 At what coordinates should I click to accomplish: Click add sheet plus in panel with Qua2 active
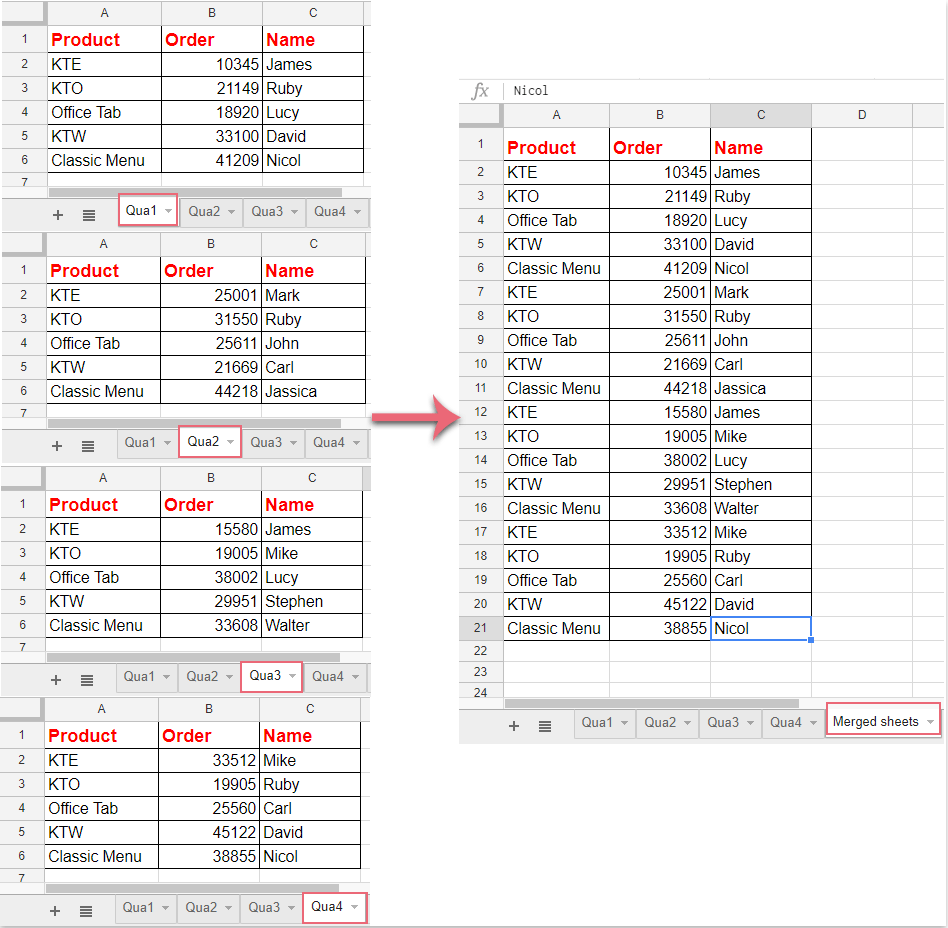57,446
